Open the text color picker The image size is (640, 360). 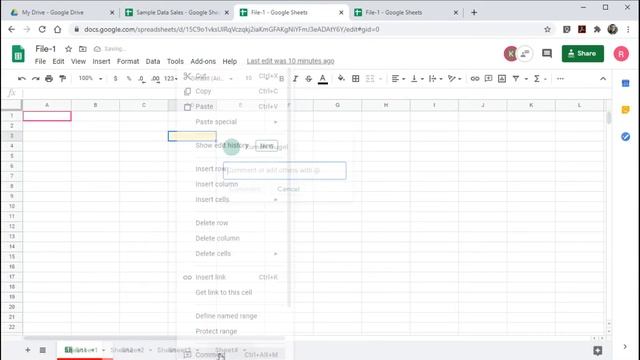[322, 79]
